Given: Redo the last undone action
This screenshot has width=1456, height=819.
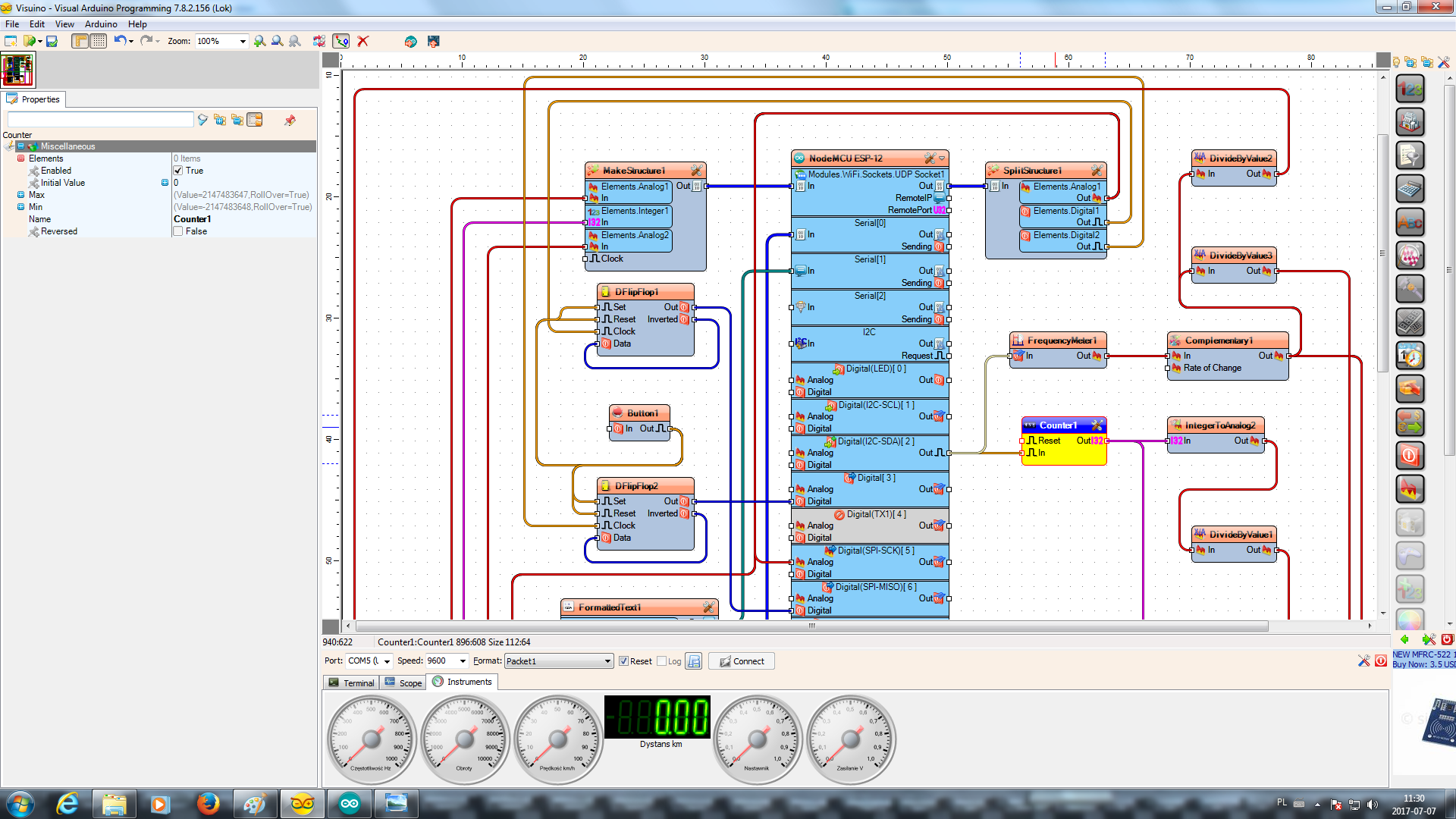Looking at the screenshot, I should point(146,41).
